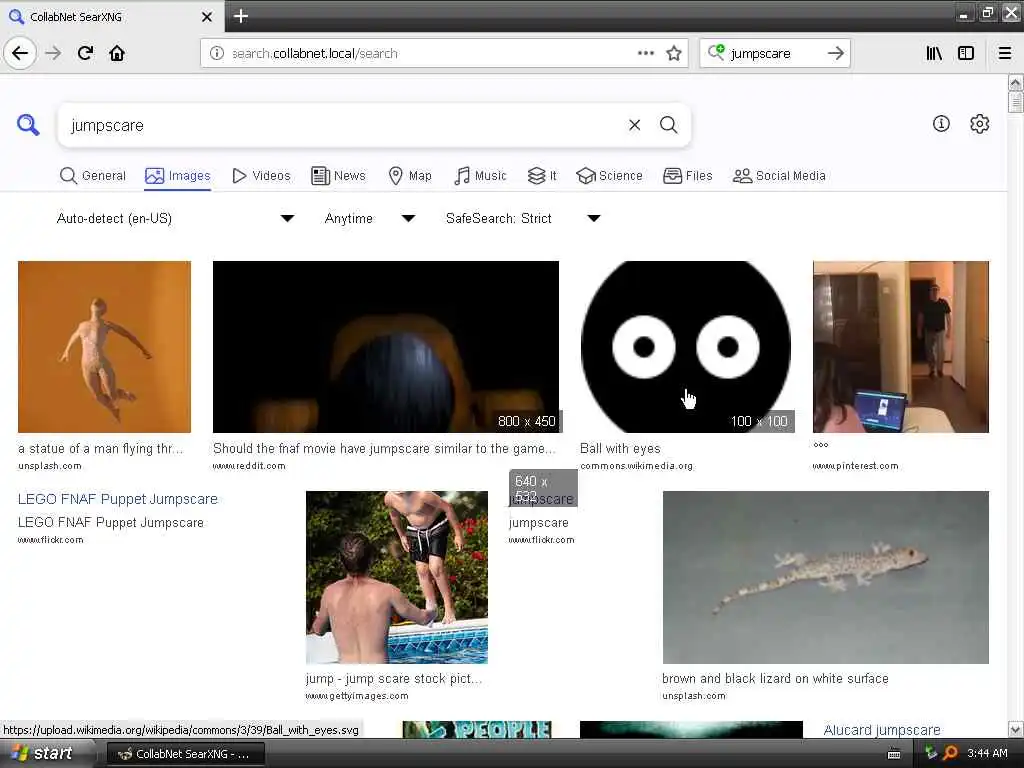
Task: Open the Firefox hamburger menu
Action: tap(1005, 53)
